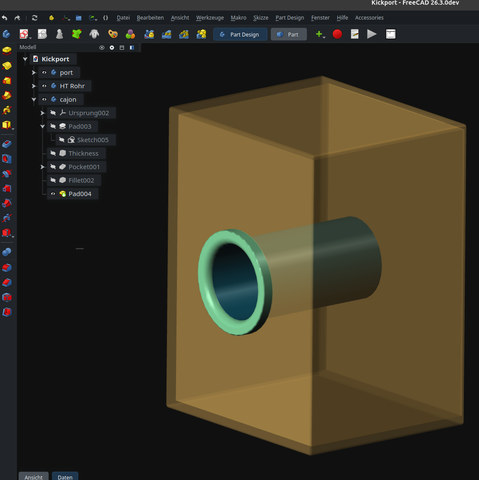Click the Create Body icon

click(6, 34)
